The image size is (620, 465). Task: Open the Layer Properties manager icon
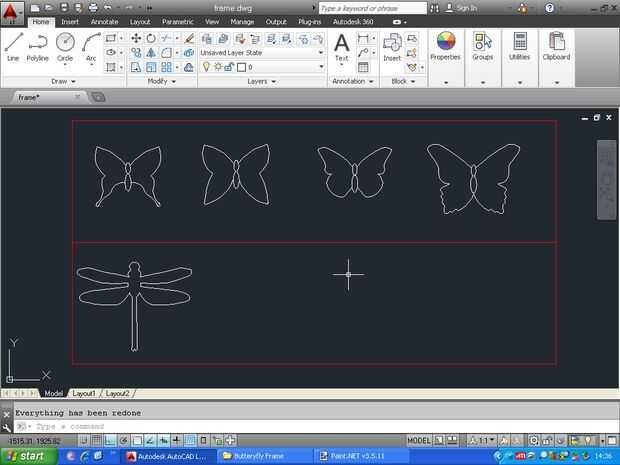tap(207, 38)
